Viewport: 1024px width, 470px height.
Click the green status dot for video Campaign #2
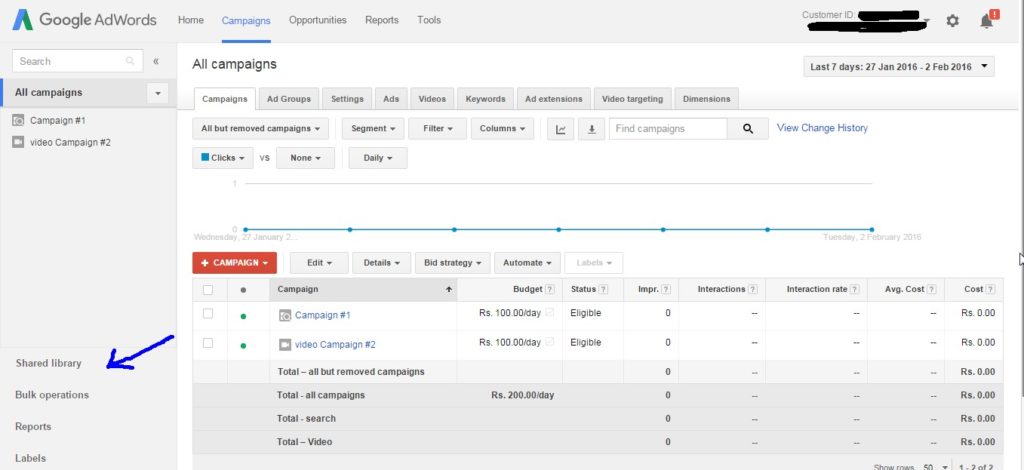244,346
